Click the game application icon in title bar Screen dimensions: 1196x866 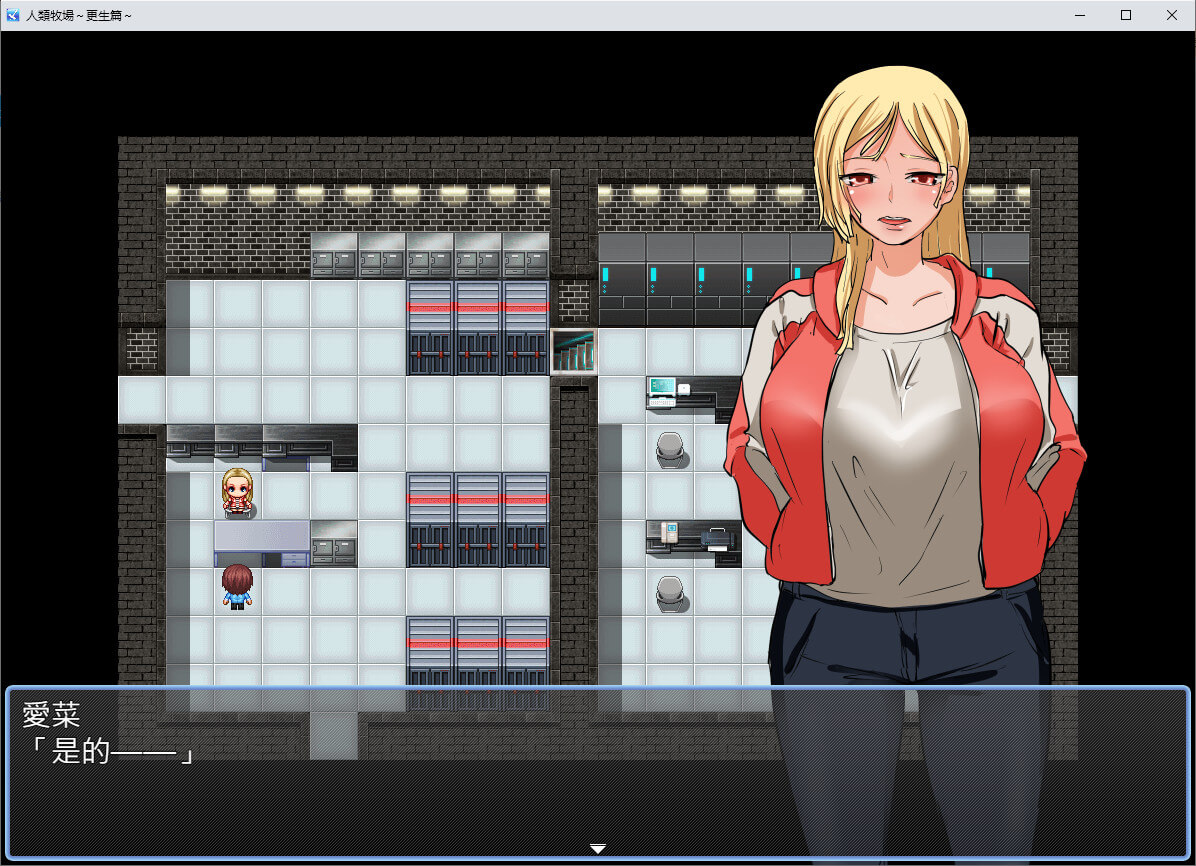13,15
